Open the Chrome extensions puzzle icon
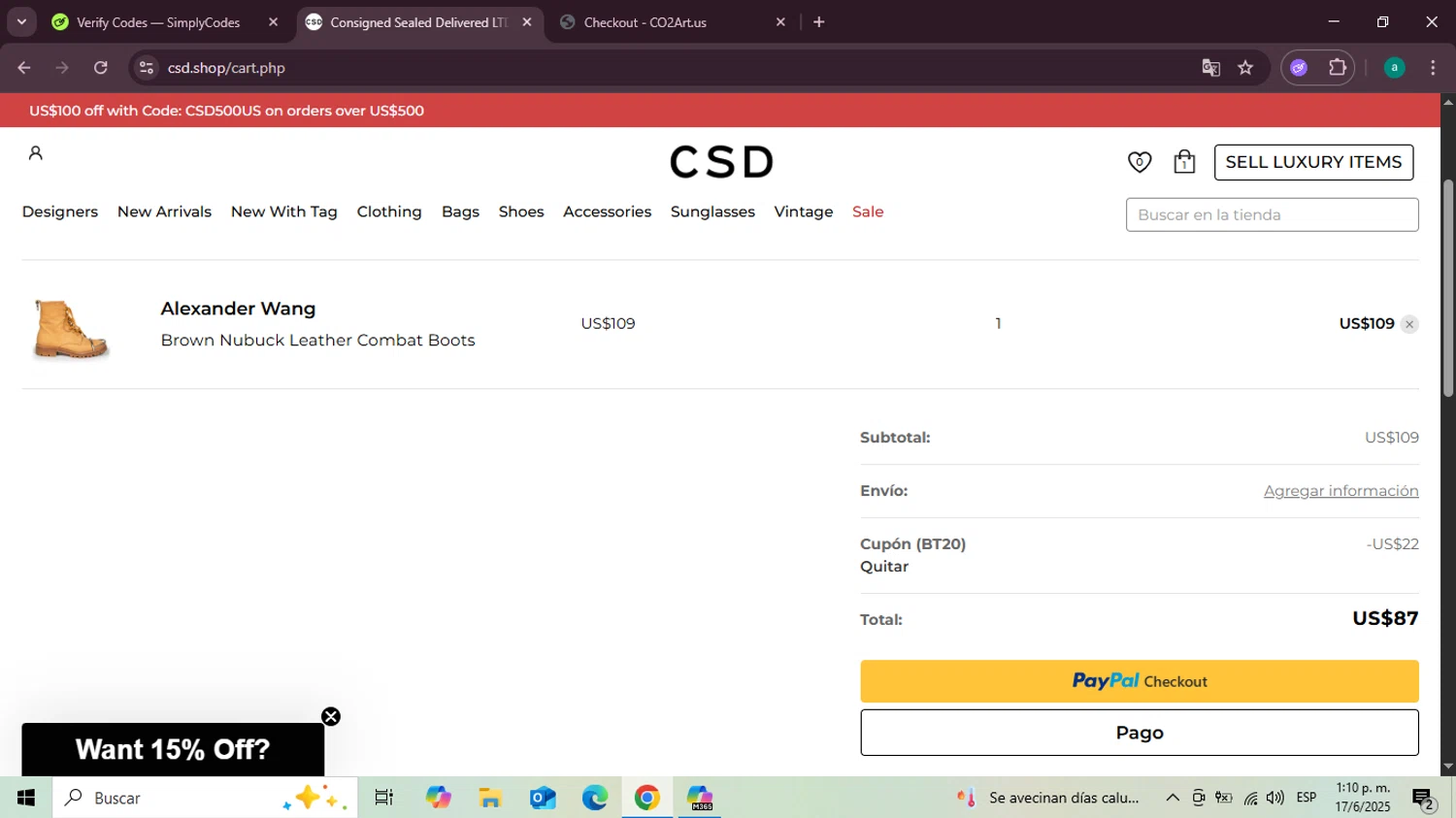1456x818 pixels. (1338, 68)
